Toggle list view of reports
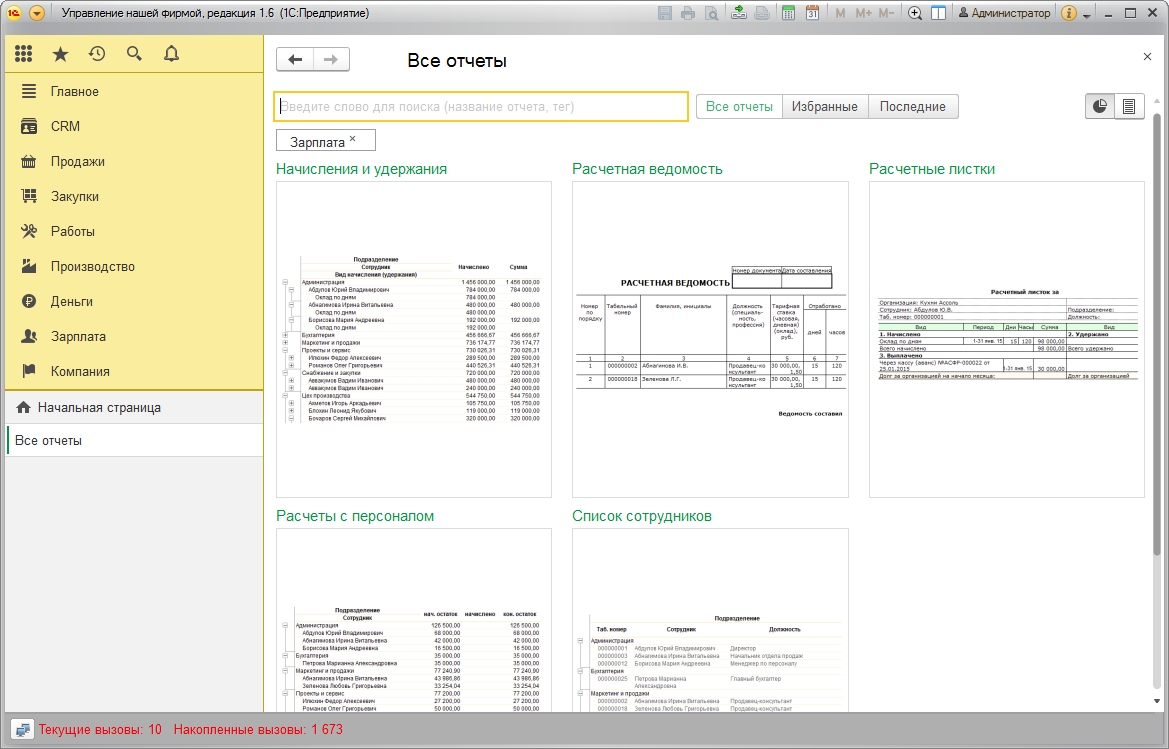The image size is (1169, 749). [1129, 107]
